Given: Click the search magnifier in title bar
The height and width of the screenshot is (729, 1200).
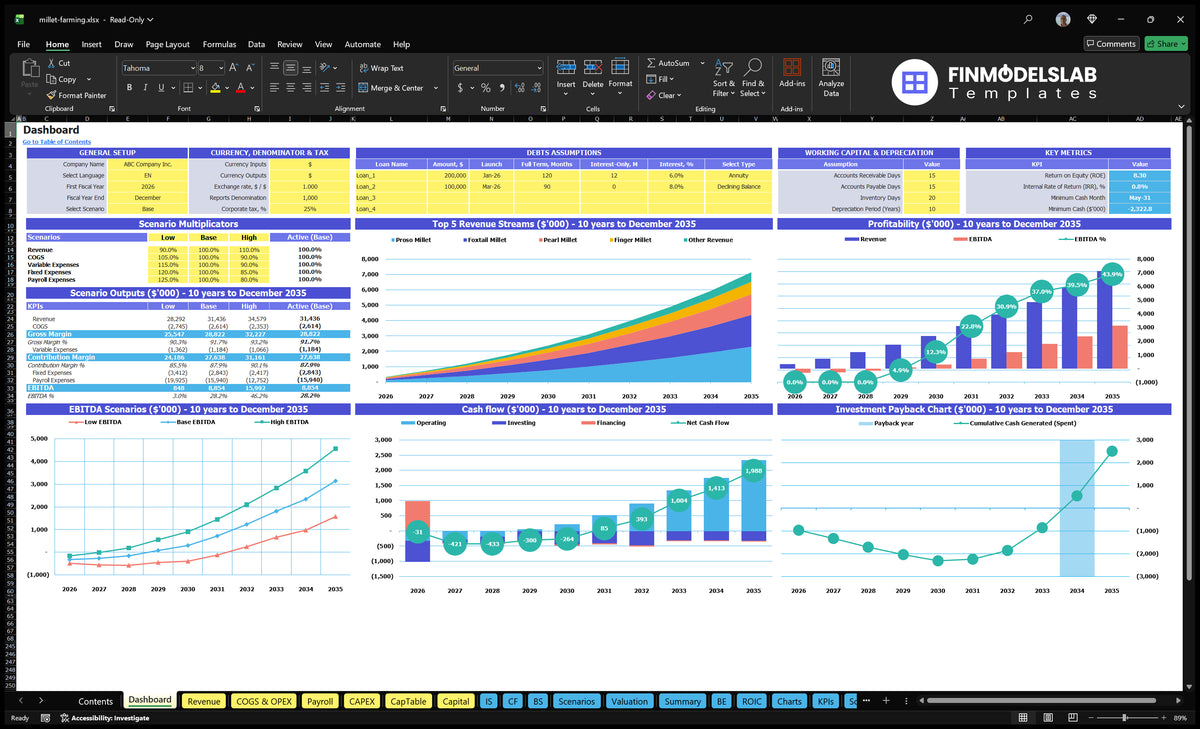Looking at the screenshot, I should click(1028, 18).
